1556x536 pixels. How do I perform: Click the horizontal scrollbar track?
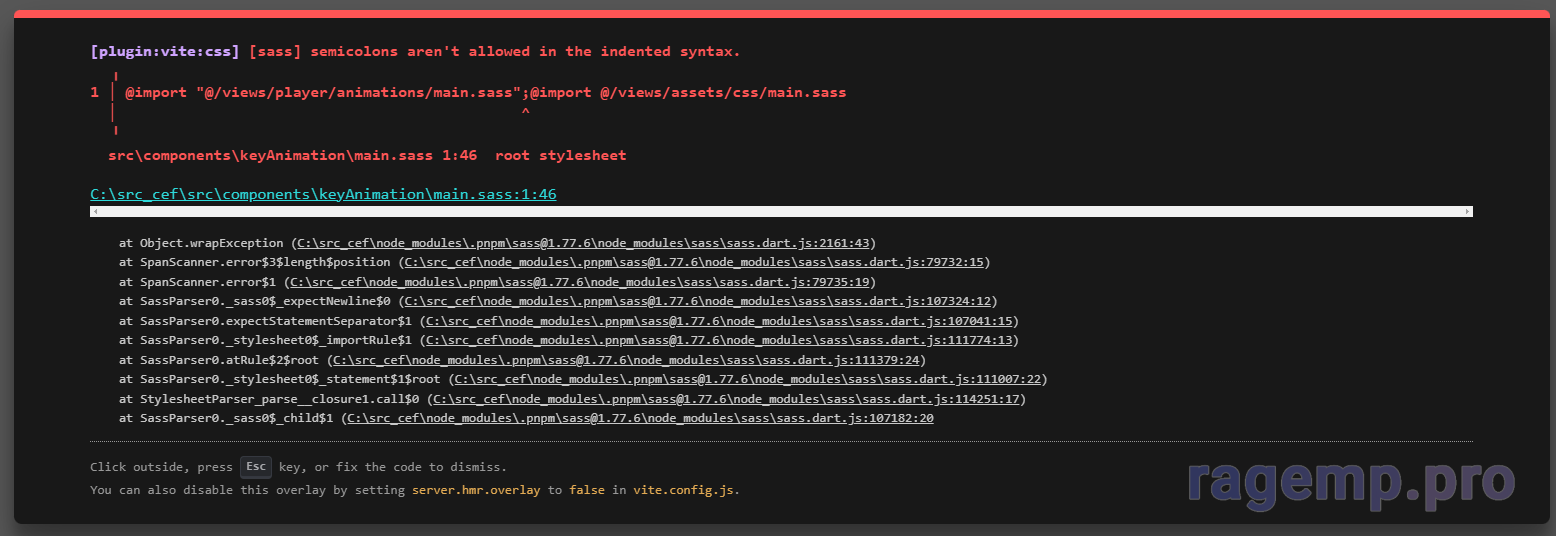point(780,212)
